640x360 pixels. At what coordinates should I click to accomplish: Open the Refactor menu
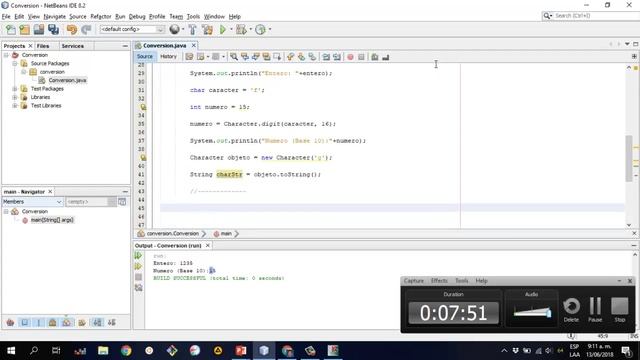pyautogui.click(x=101, y=16)
